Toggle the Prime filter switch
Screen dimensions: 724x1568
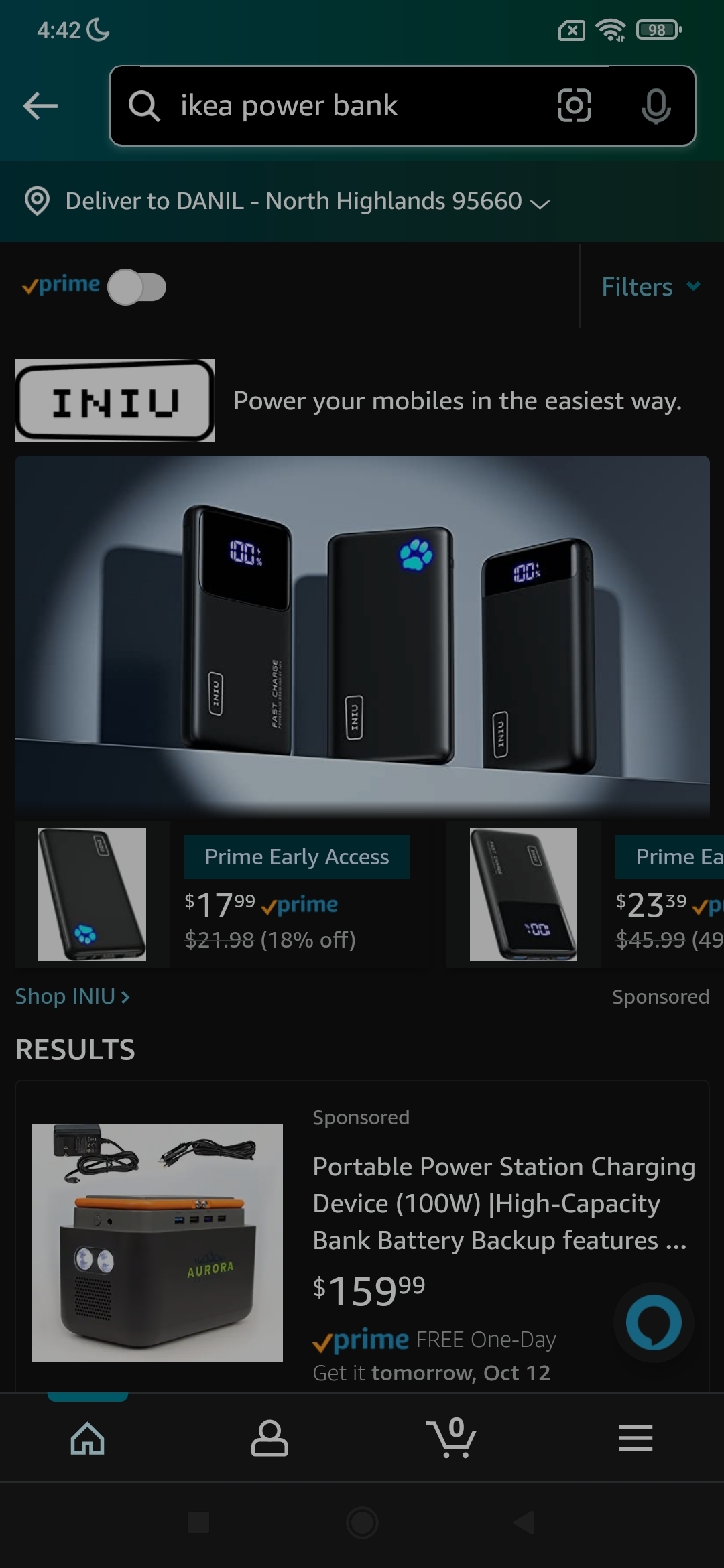137,287
